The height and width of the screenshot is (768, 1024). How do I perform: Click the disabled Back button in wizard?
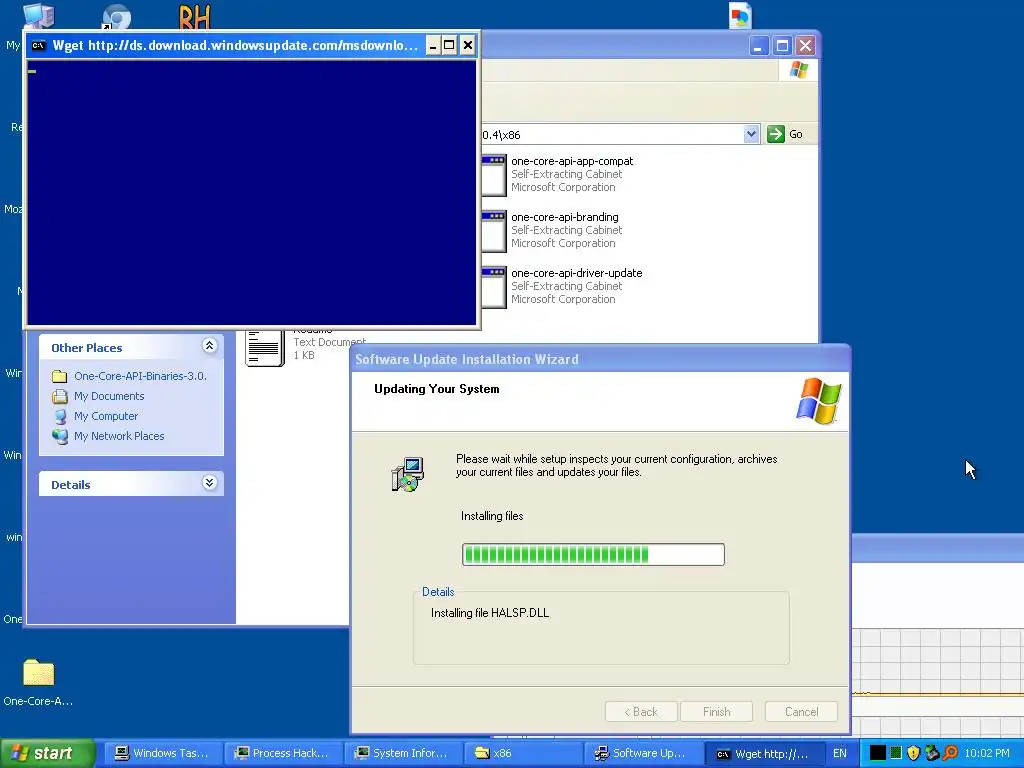[641, 712]
